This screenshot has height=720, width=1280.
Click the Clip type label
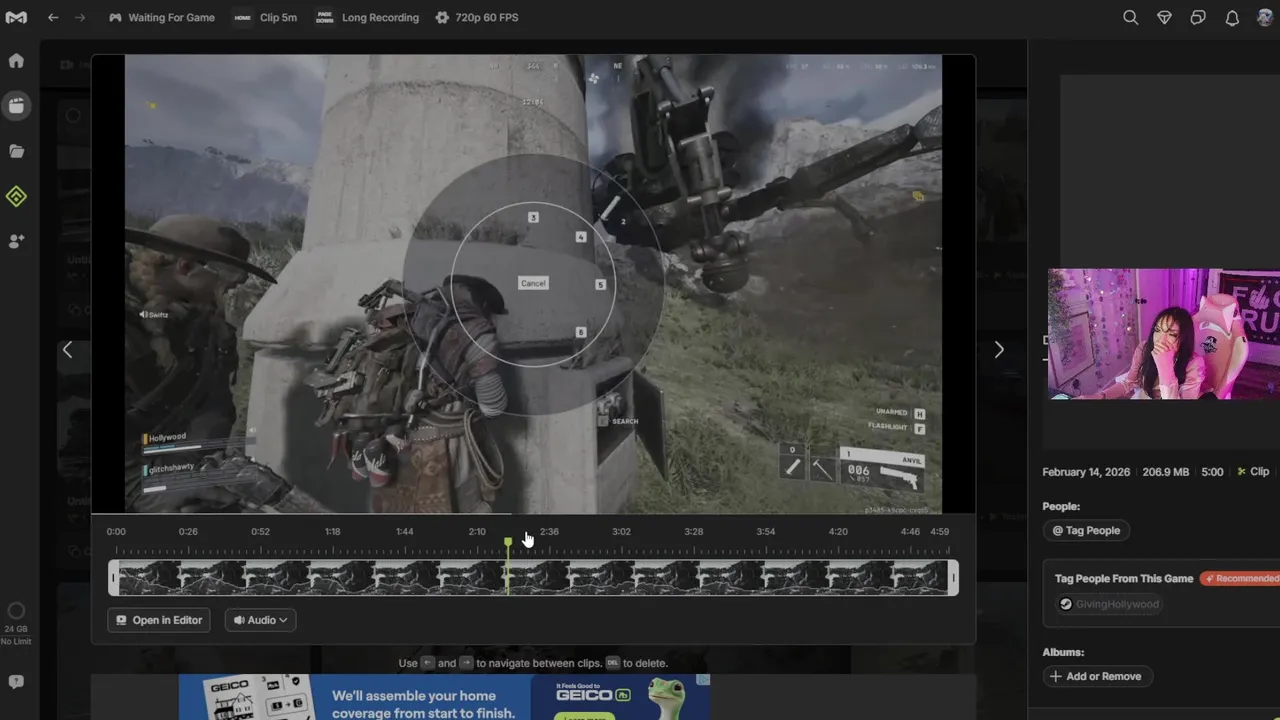(1253, 472)
